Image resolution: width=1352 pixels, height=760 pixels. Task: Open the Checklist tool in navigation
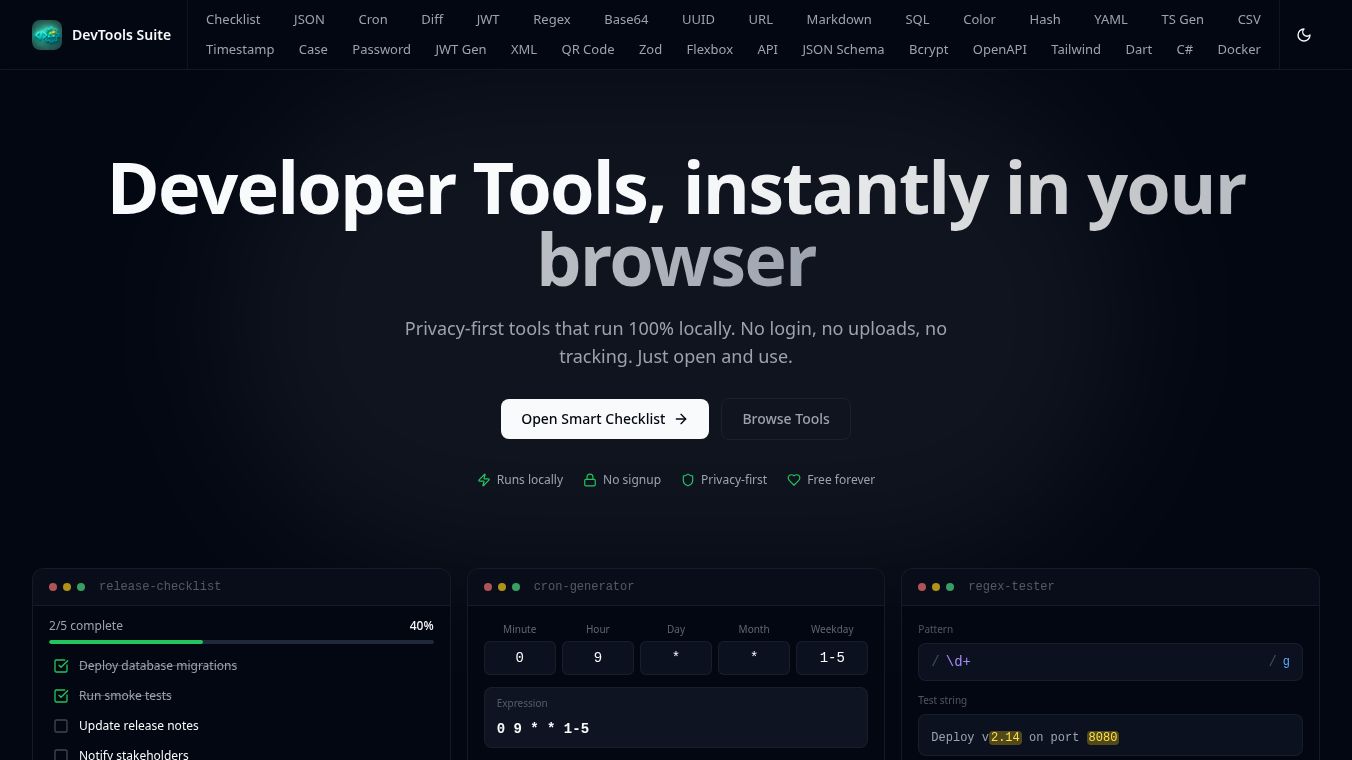(x=233, y=19)
